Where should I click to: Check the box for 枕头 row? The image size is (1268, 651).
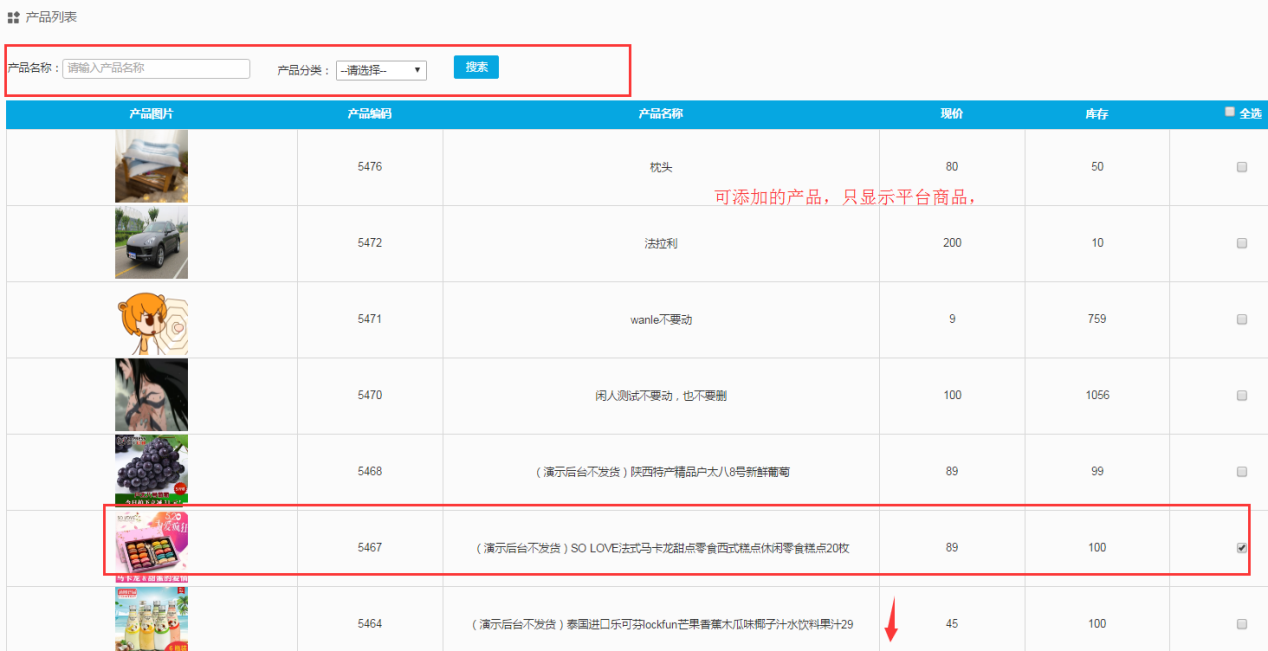[x=1242, y=167]
